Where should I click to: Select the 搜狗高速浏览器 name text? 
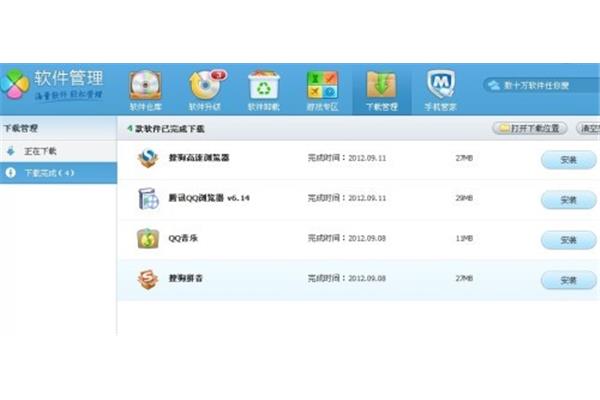(x=199, y=158)
